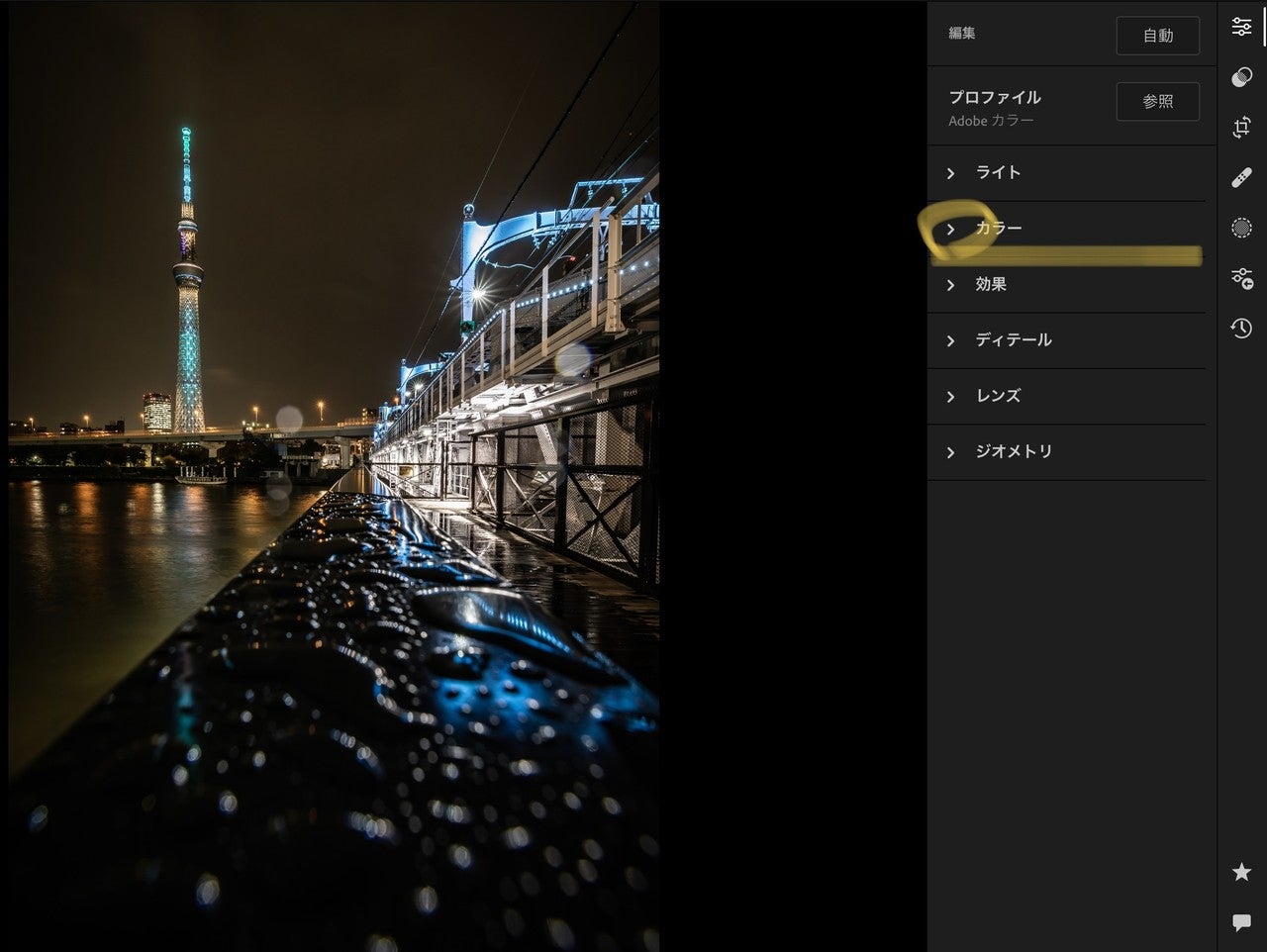Click the 自動 auto adjust button
This screenshot has width=1267, height=952.
[x=1158, y=36]
